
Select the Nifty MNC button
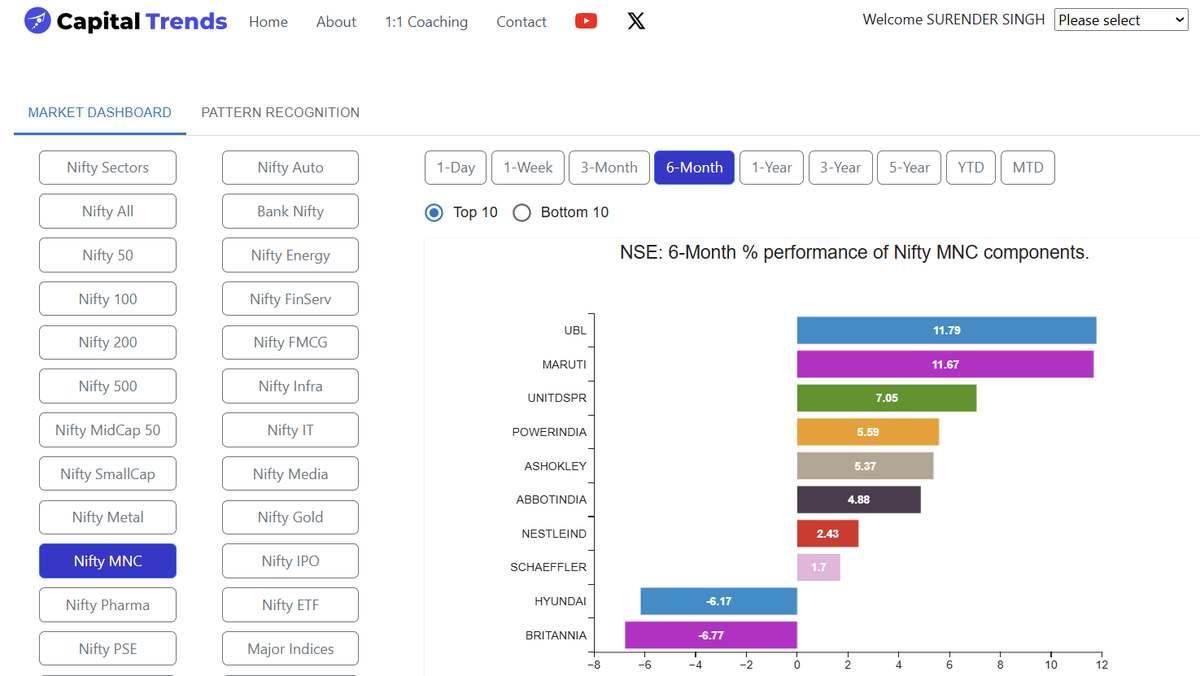coord(108,561)
